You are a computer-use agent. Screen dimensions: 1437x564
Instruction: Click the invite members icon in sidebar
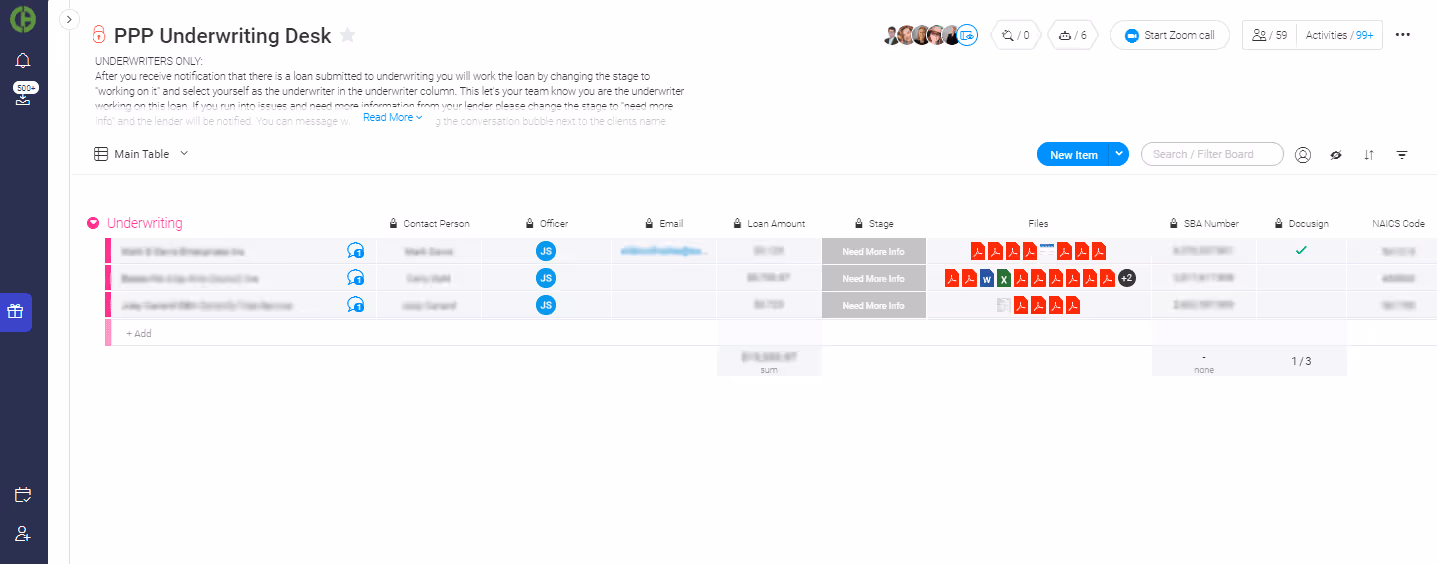pyautogui.click(x=23, y=534)
